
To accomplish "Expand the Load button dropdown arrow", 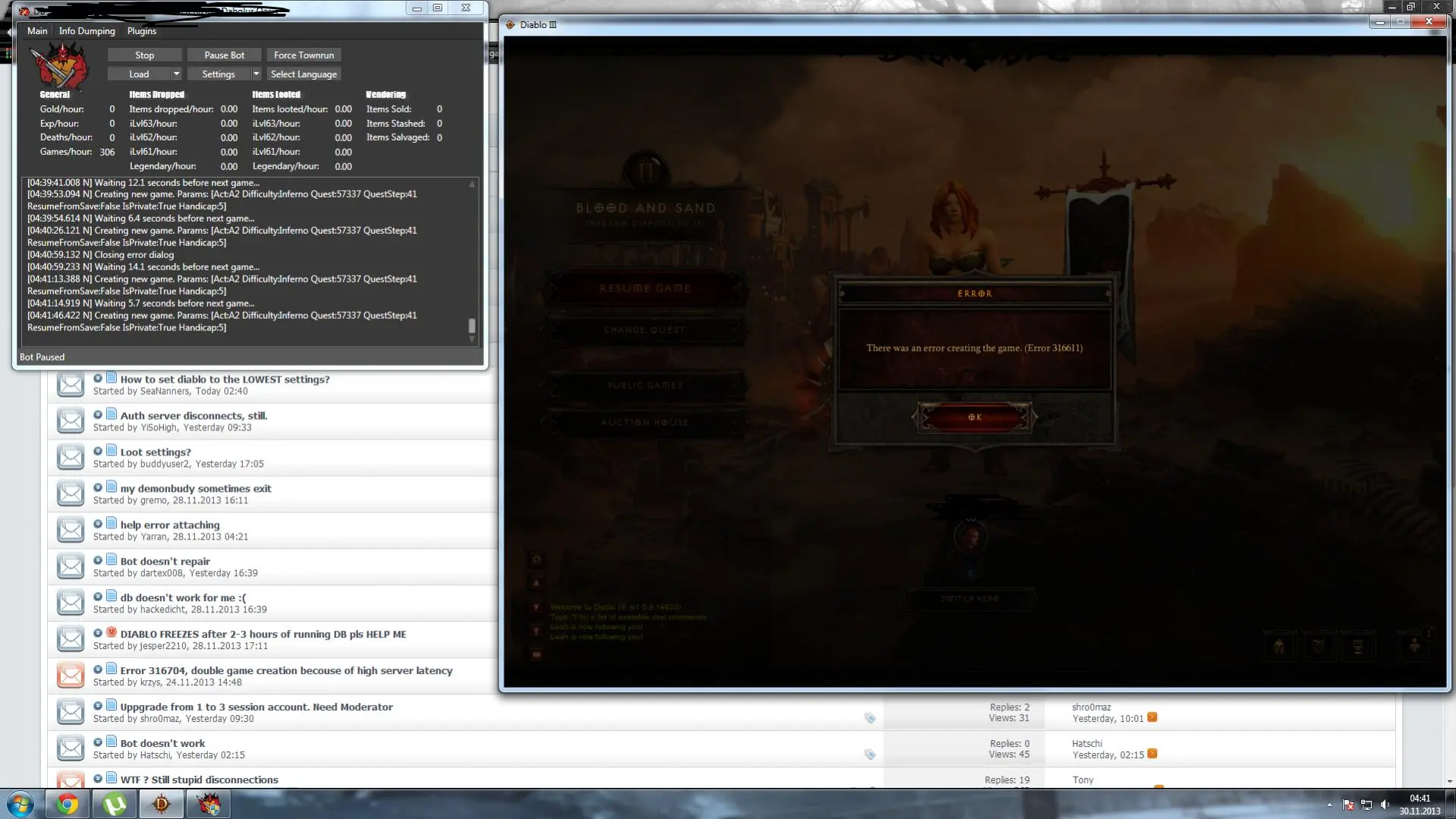I will pos(176,74).
